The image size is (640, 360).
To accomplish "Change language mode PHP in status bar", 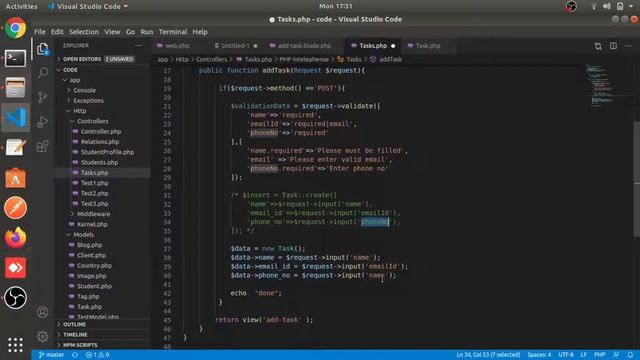I will (600, 355).
